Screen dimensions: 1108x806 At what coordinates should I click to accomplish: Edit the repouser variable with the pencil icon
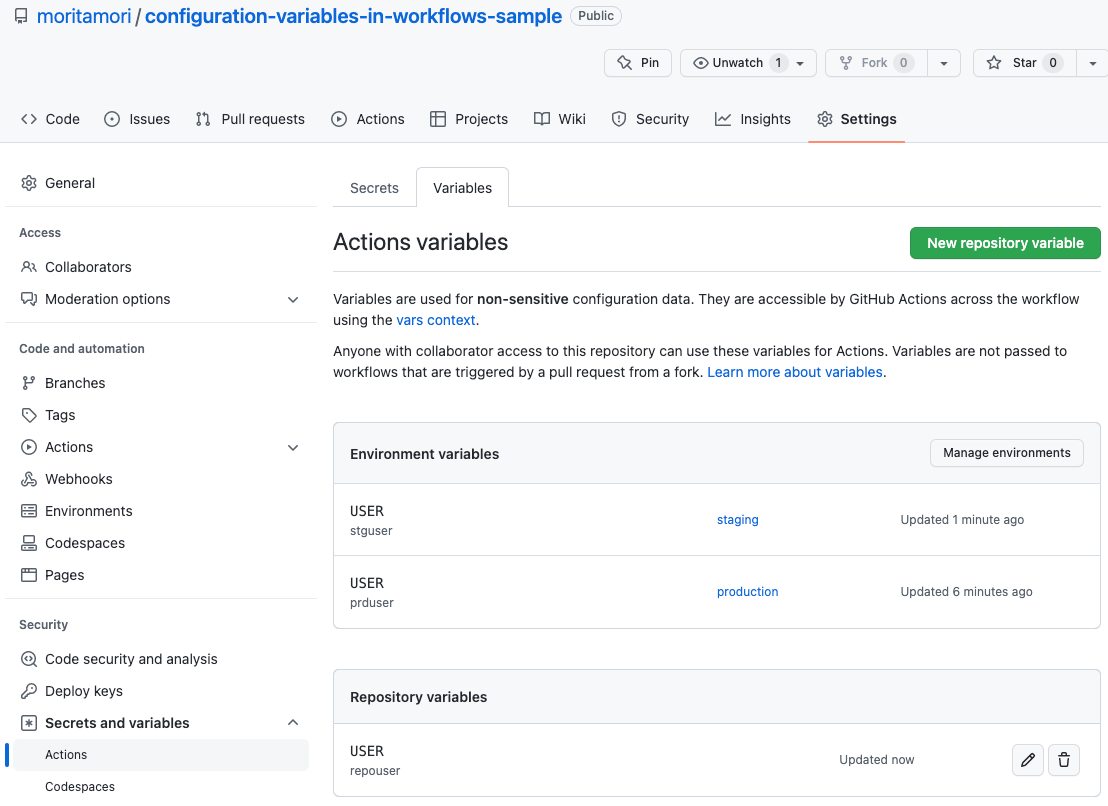click(x=1028, y=760)
